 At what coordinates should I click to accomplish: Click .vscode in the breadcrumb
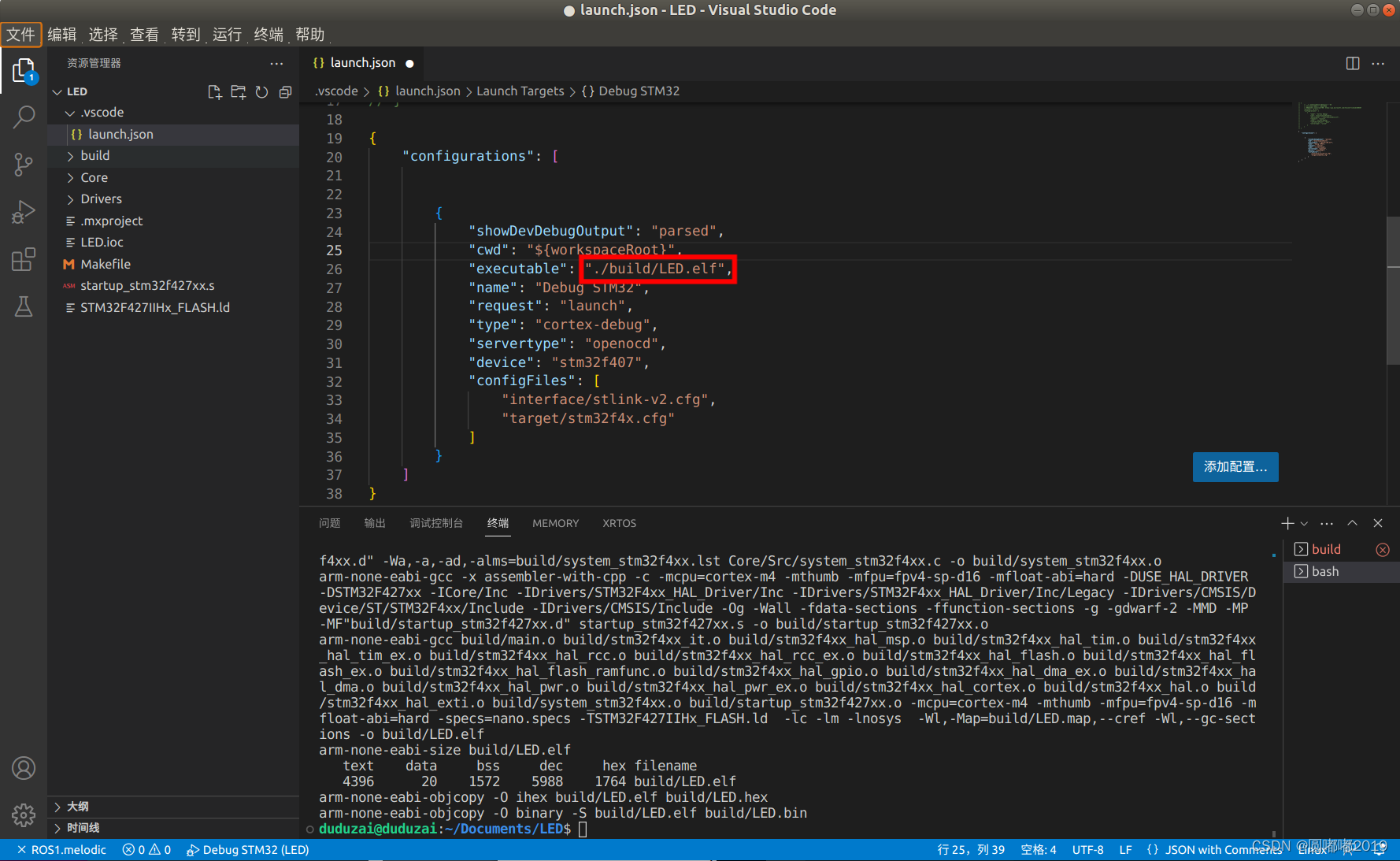click(337, 91)
